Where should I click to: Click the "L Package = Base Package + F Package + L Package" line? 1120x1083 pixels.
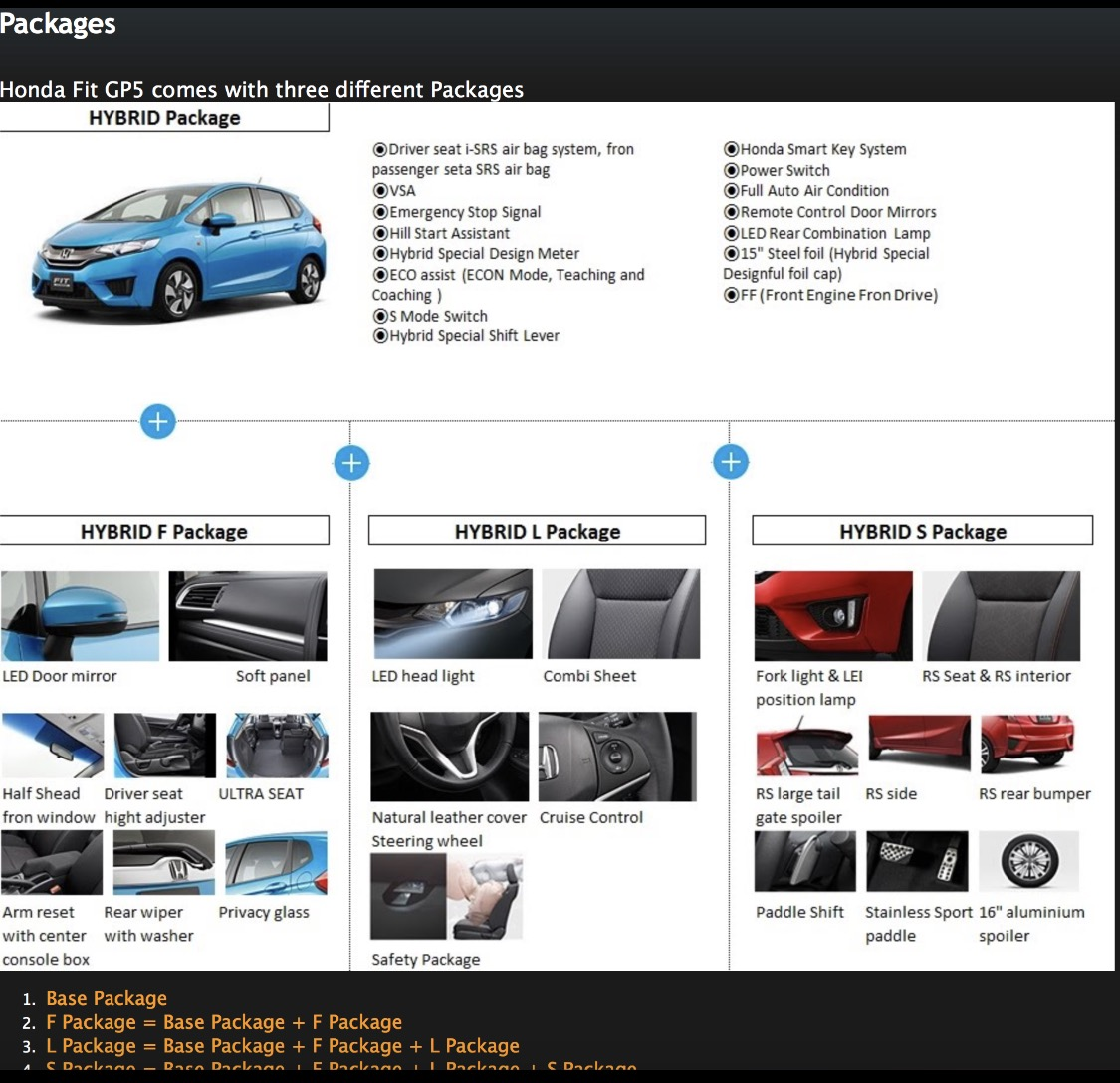[x=282, y=1046]
